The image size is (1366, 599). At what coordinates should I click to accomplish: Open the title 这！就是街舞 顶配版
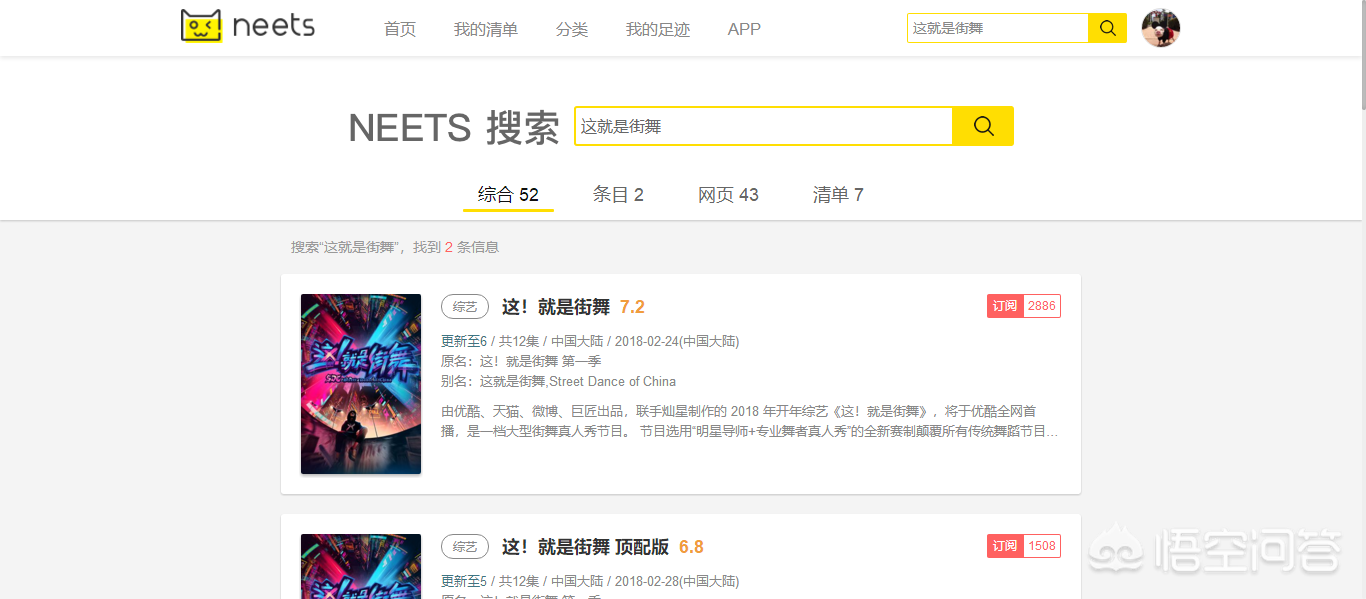pos(585,547)
